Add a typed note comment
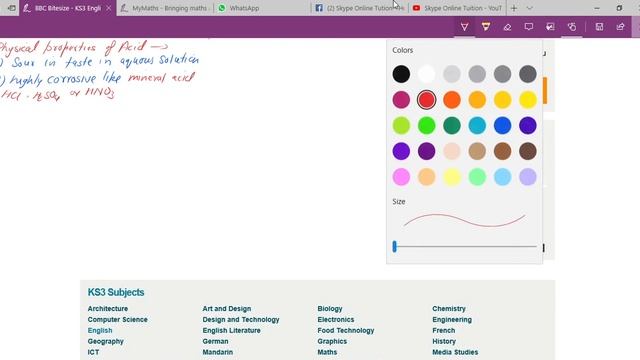640x360 pixels. click(529, 27)
